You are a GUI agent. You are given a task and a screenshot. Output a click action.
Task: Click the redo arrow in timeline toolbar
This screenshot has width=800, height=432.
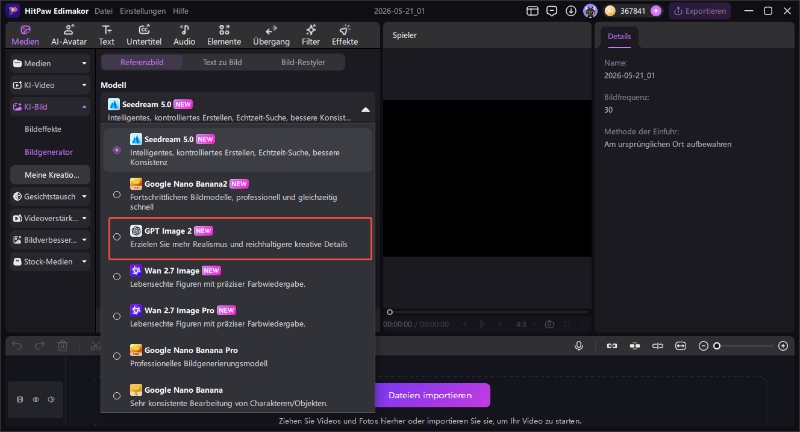coord(40,346)
